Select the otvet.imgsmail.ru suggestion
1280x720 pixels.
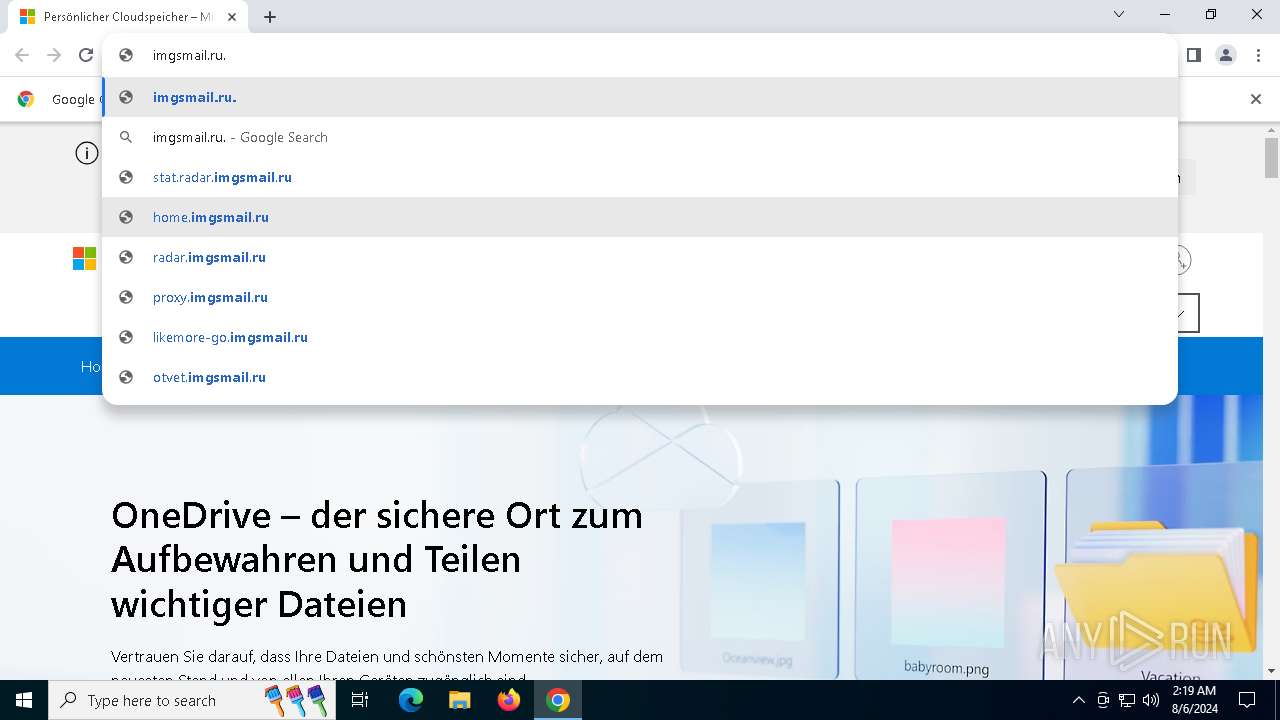tap(640, 377)
